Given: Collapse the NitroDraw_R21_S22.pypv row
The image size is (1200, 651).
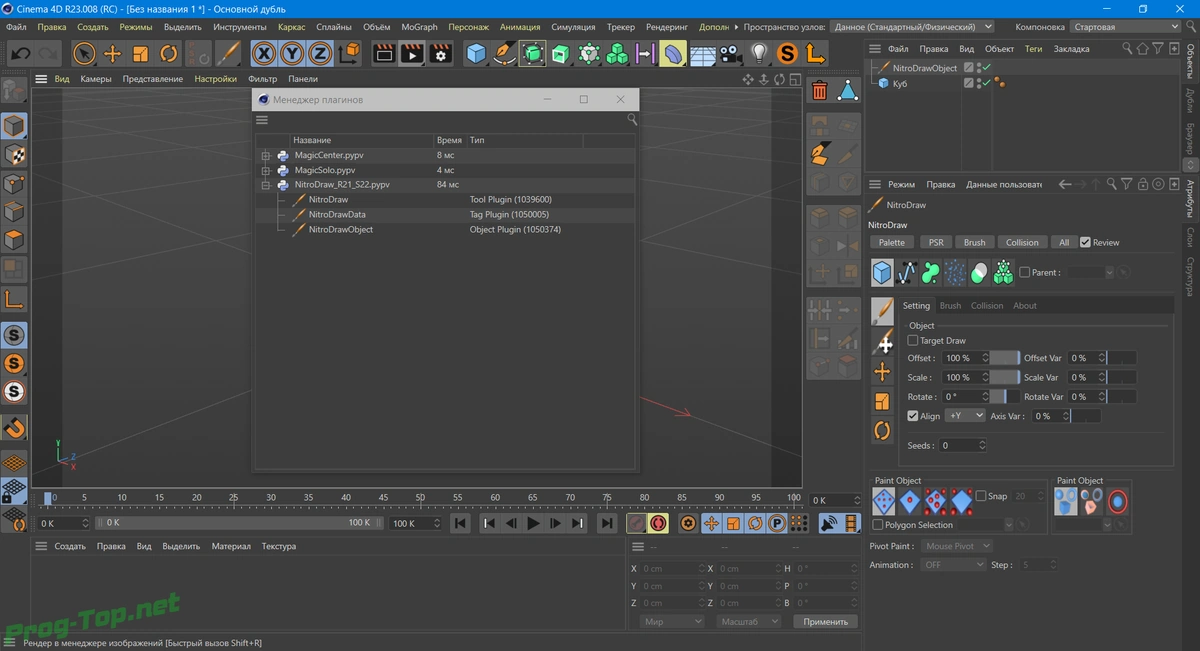Looking at the screenshot, I should (266, 185).
